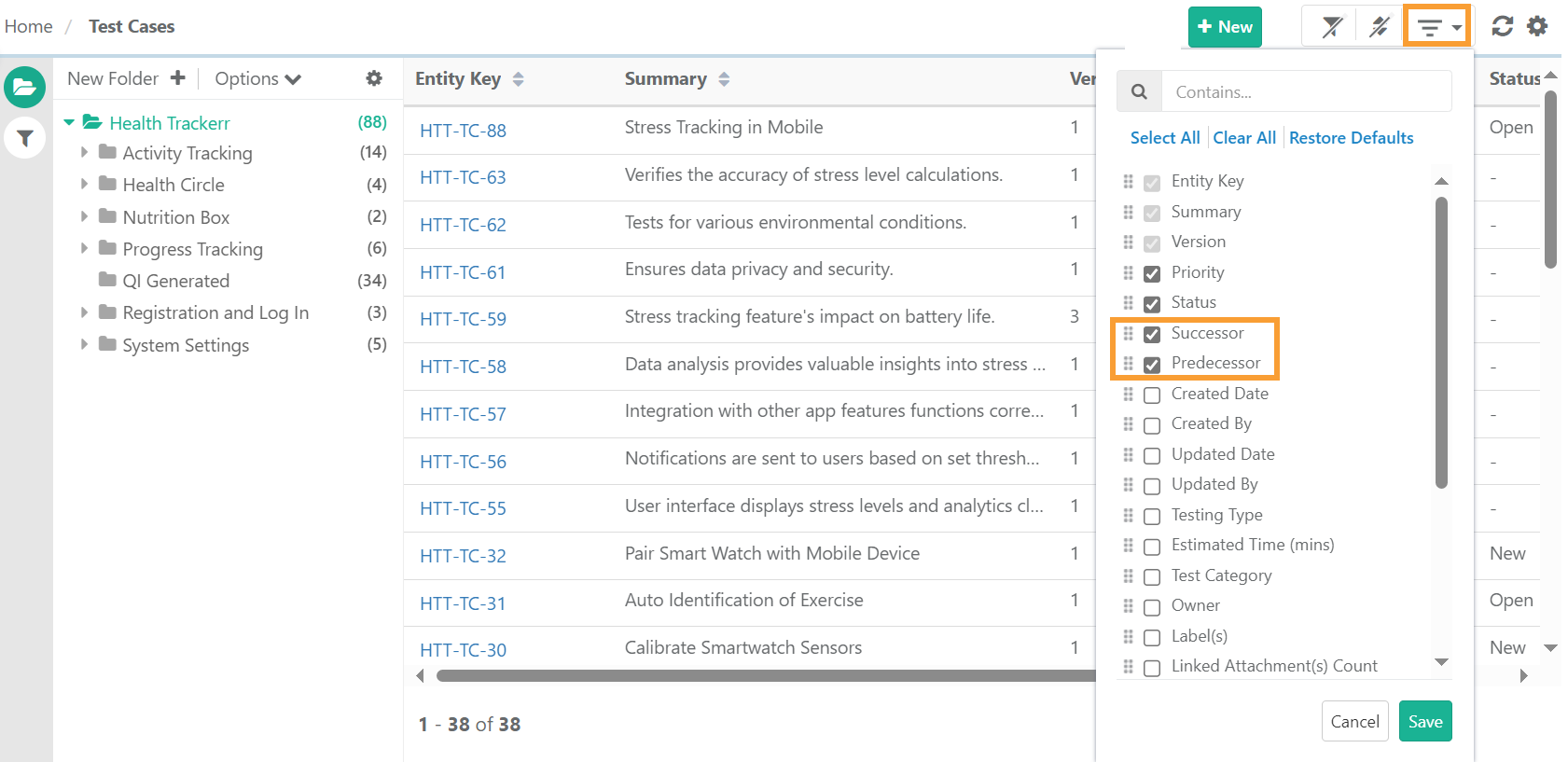Screen dimensions: 1568x762
Task: Open the filter funnel sidebar icon
Action: coord(25,139)
